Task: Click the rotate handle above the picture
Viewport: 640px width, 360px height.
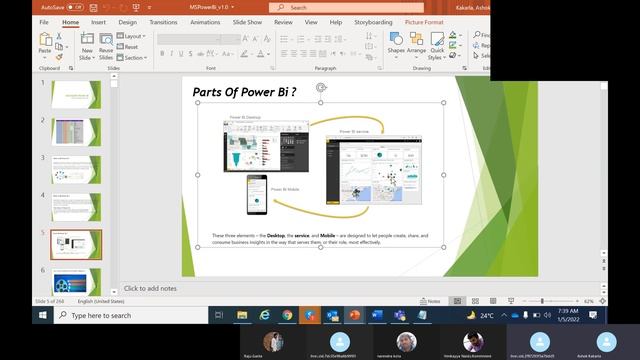Action: pos(321,87)
